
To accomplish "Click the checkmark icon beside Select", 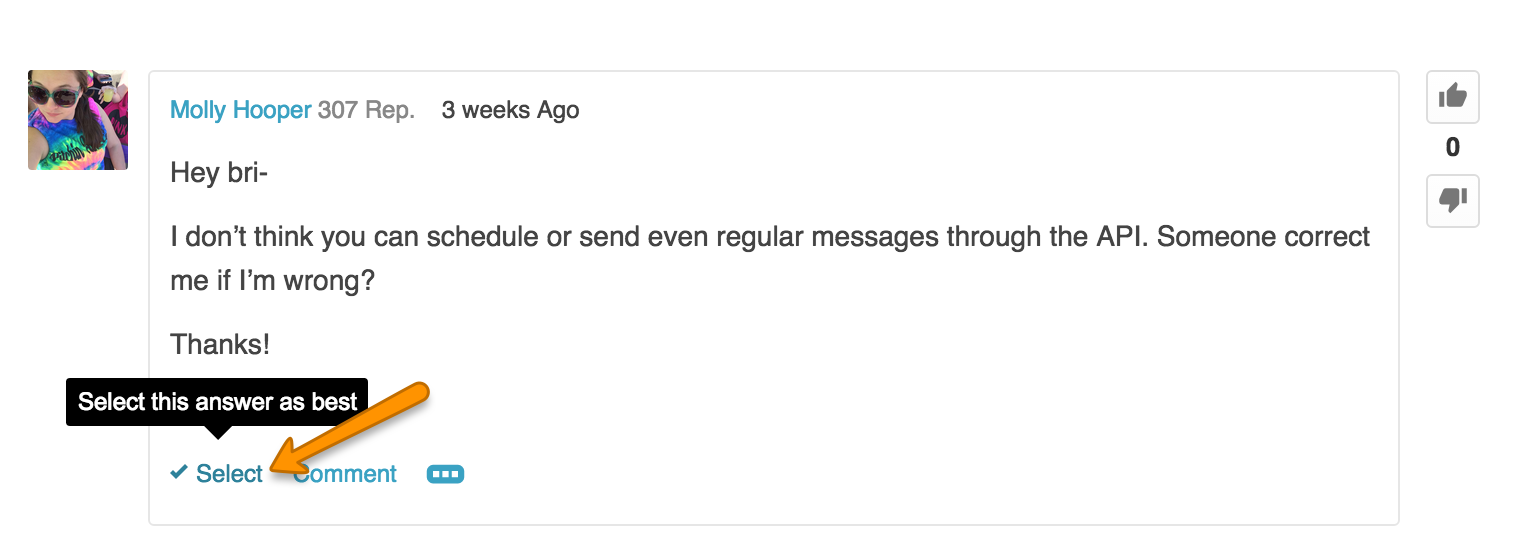I will 179,472.
